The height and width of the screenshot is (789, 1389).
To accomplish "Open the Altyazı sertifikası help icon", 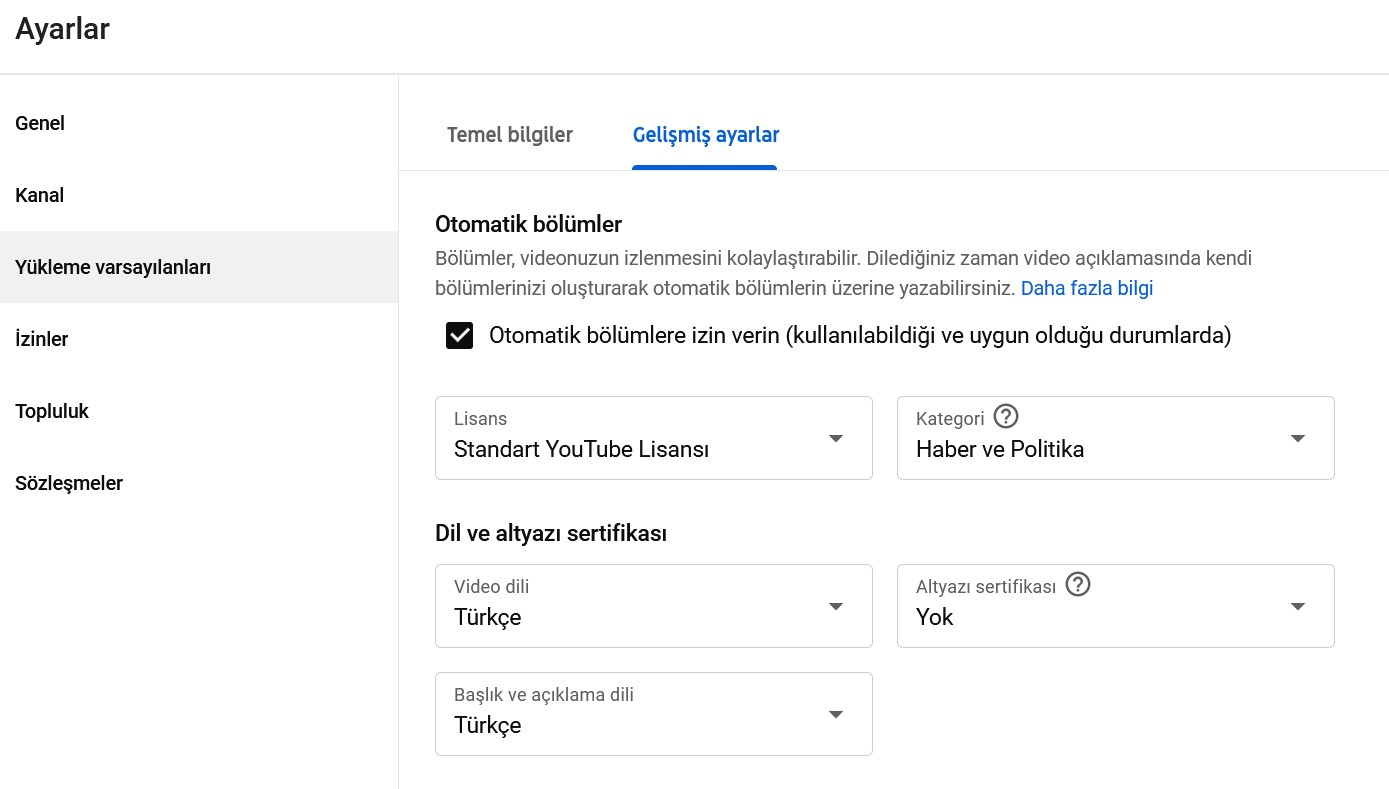I will point(1078,584).
